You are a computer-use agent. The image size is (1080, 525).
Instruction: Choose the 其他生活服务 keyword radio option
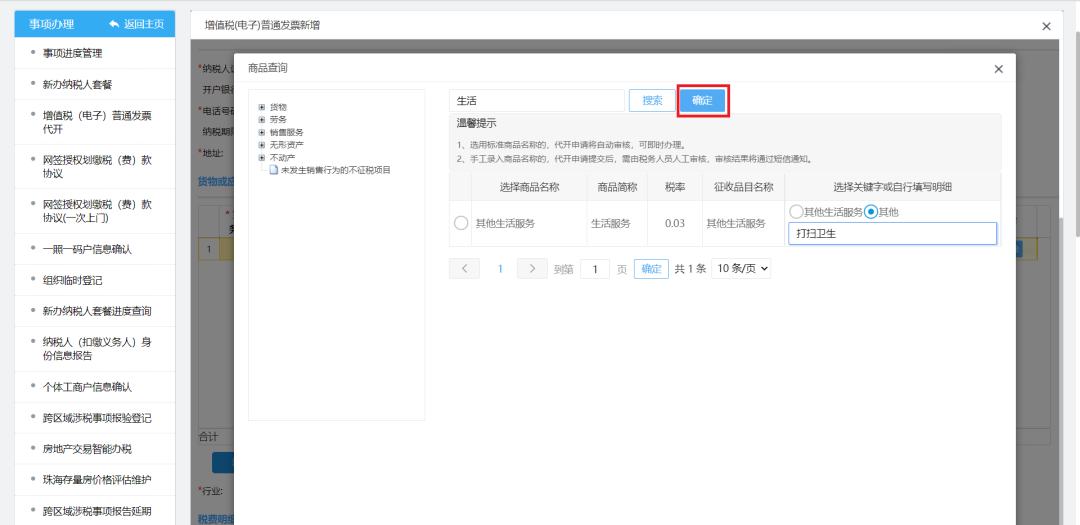tap(796, 212)
